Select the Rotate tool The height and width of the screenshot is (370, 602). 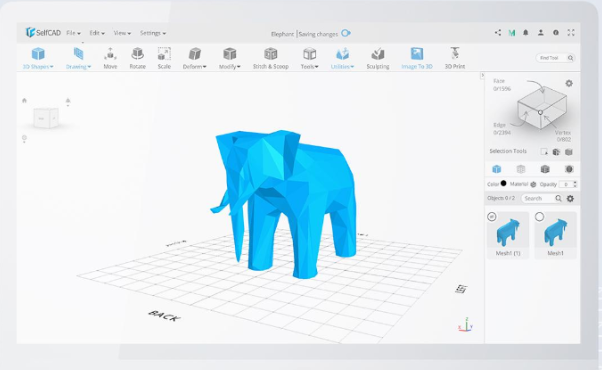137,58
